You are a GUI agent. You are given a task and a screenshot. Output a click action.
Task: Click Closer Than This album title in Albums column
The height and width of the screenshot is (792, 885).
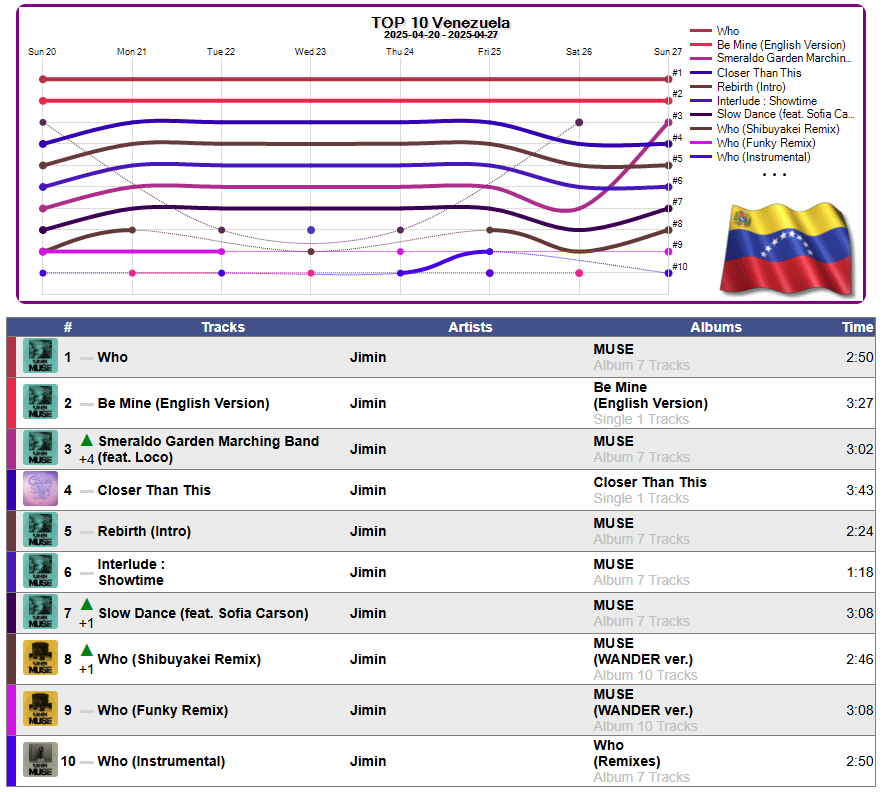point(650,482)
